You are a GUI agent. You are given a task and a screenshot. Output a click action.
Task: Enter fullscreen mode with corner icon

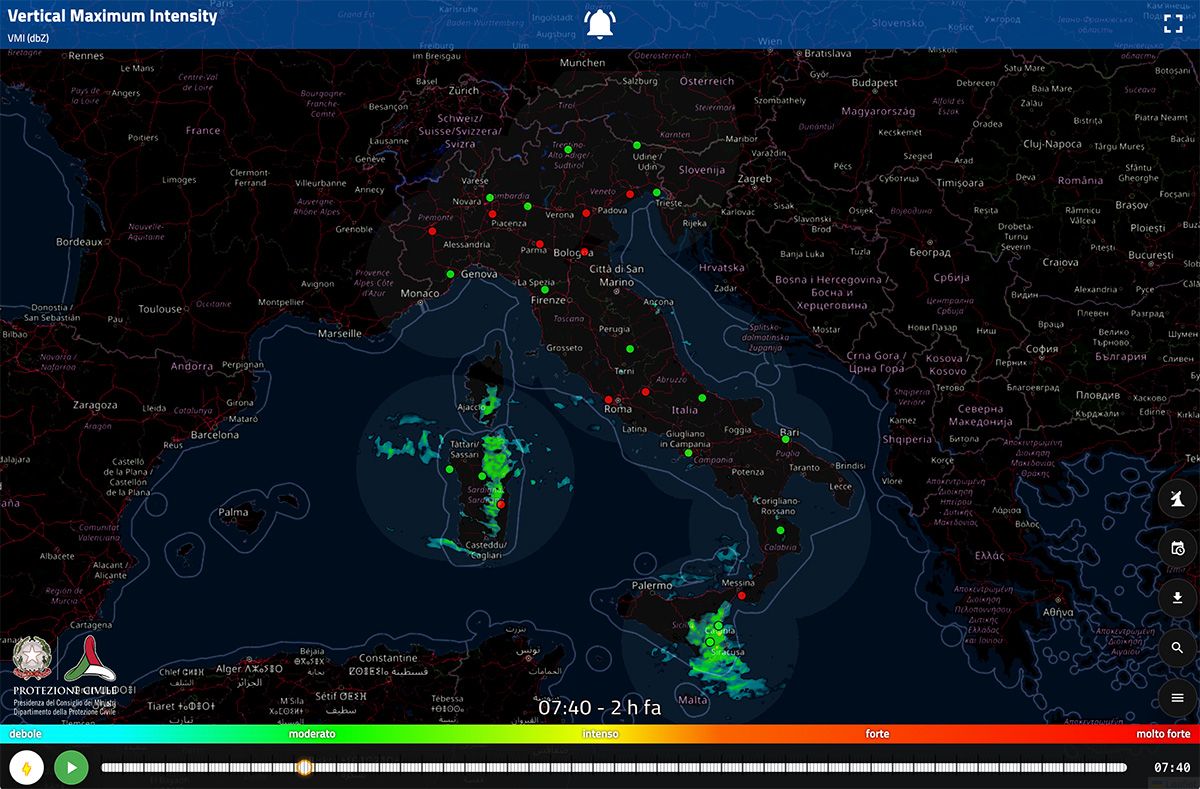1172,24
